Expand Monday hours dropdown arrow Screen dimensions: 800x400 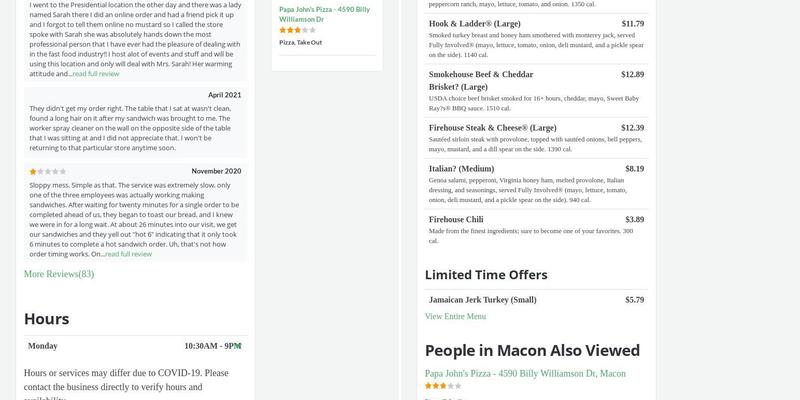(238, 346)
